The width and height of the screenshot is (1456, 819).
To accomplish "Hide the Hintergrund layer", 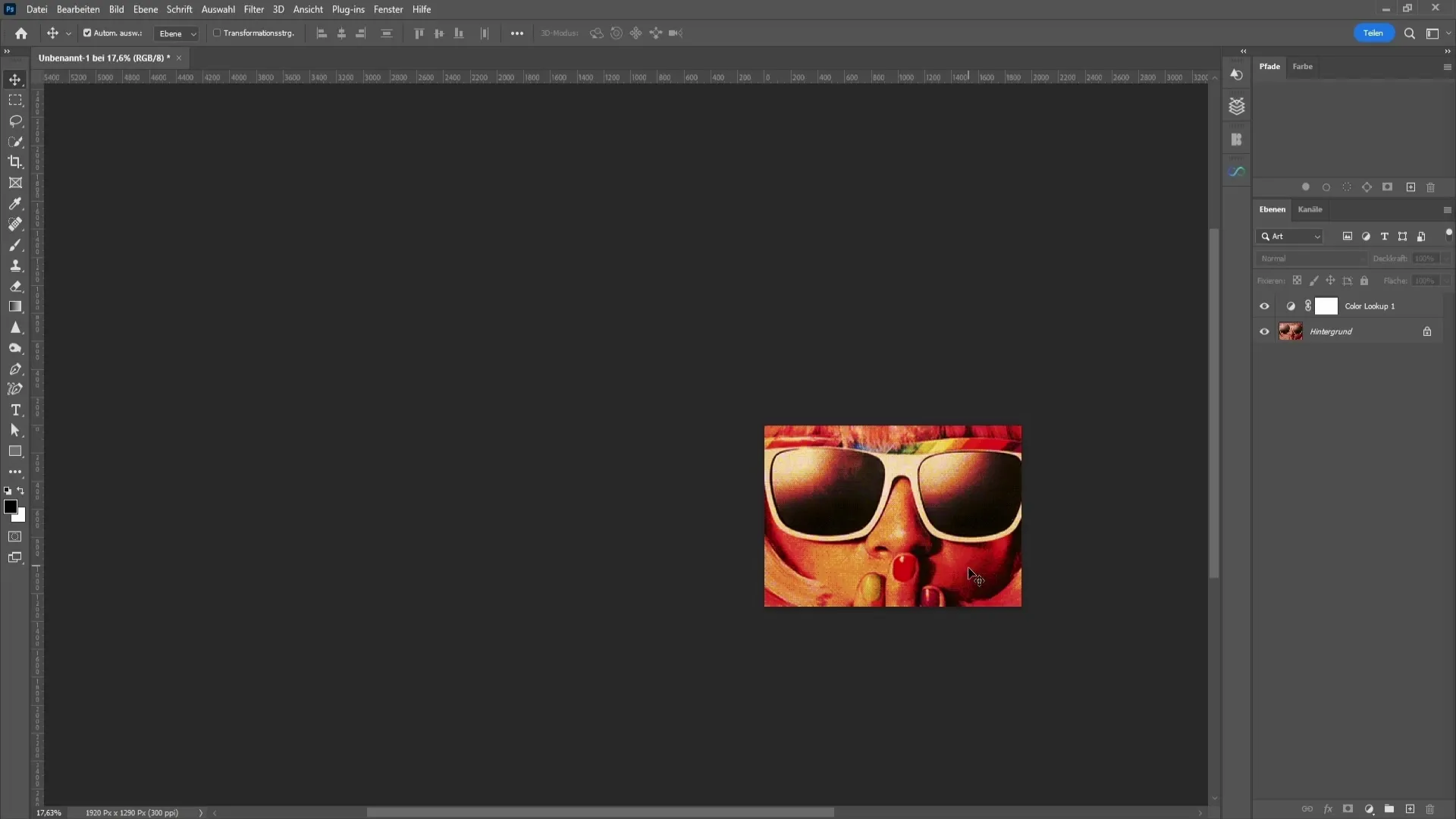I will click(1264, 331).
